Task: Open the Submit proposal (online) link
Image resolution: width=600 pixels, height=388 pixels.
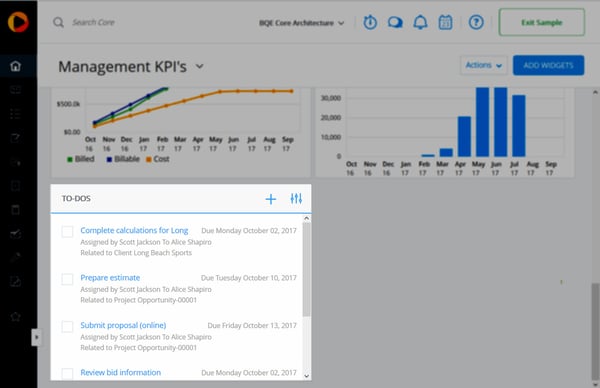Action: click(x=123, y=325)
